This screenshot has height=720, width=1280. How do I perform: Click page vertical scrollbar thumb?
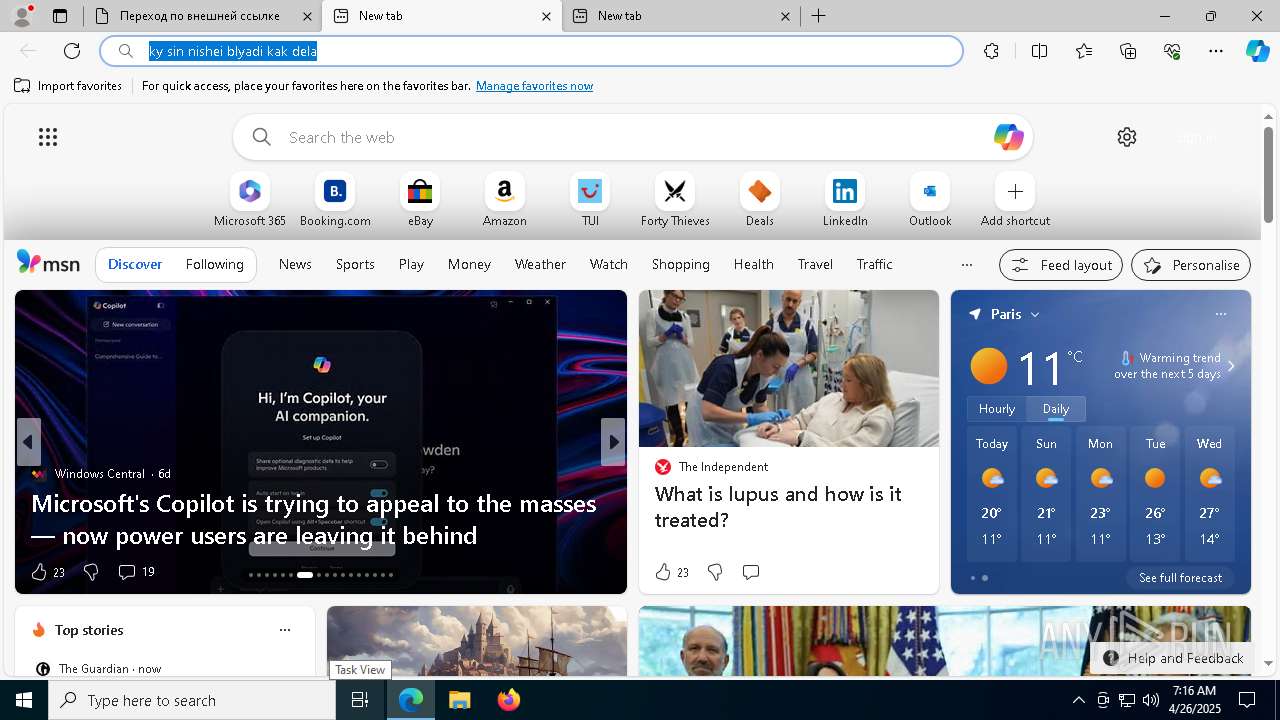point(1268,175)
